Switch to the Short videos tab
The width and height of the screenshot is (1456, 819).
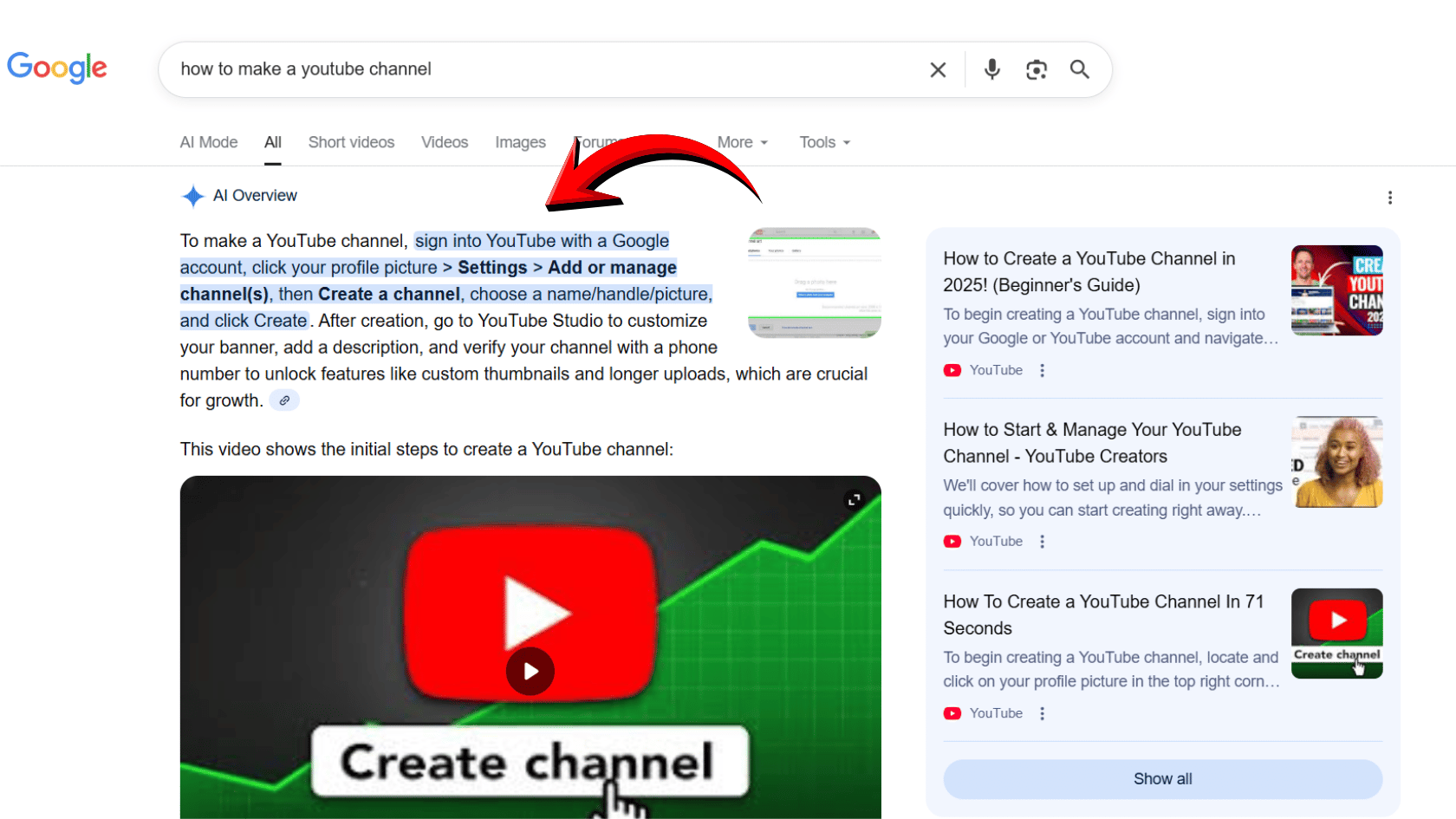coord(351,142)
